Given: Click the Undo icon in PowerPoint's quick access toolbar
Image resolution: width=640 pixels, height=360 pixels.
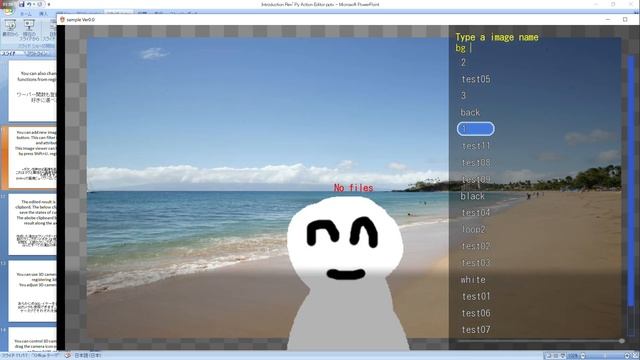Looking at the screenshot, I should point(29,4).
